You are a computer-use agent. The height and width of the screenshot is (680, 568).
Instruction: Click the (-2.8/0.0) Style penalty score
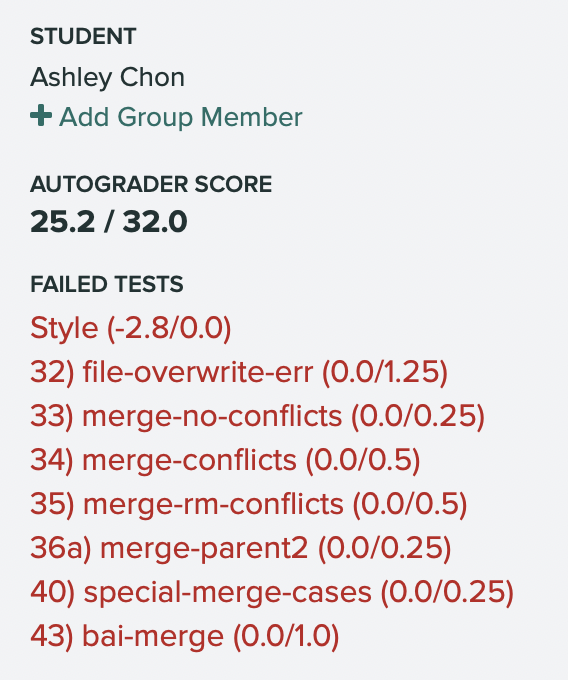point(169,328)
